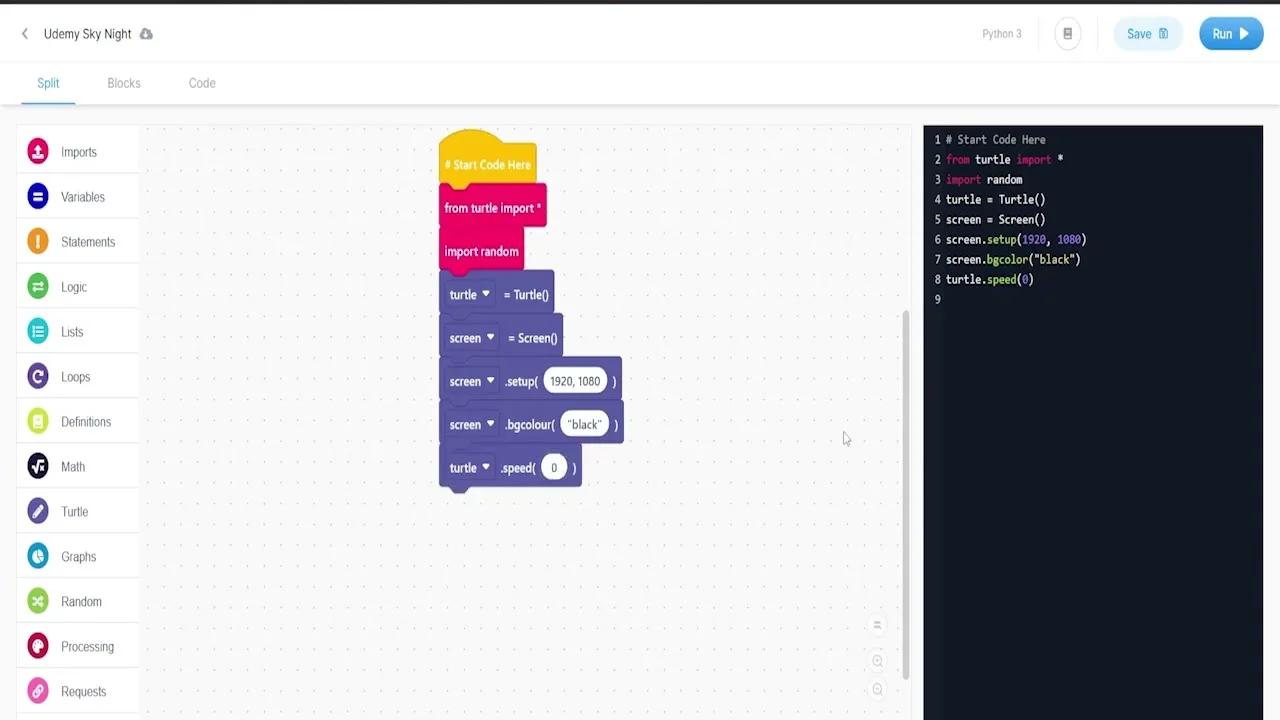The image size is (1280, 720).
Task: Open the Loops block category icon
Action: coord(38,377)
